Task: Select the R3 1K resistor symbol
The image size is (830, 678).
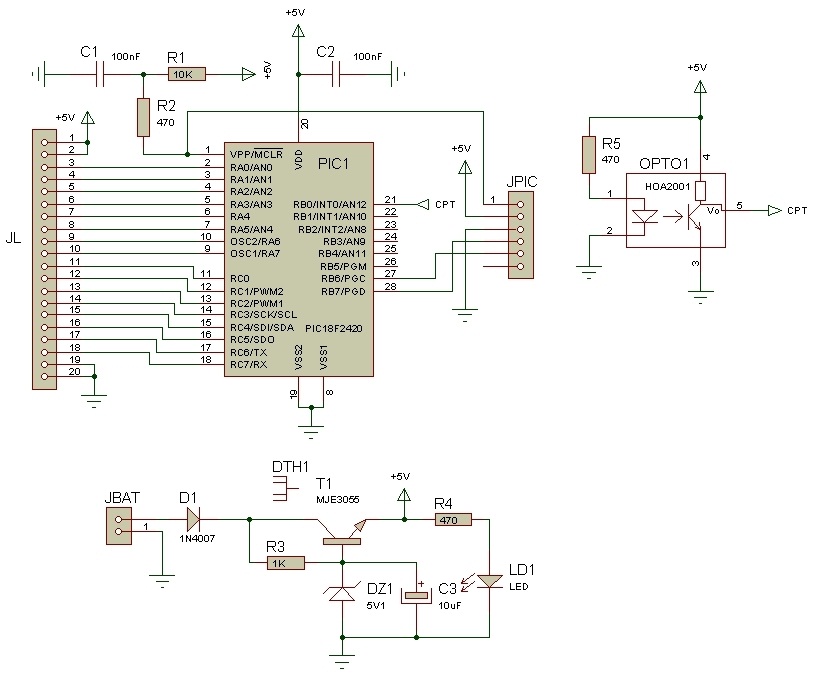Action: 285,563
